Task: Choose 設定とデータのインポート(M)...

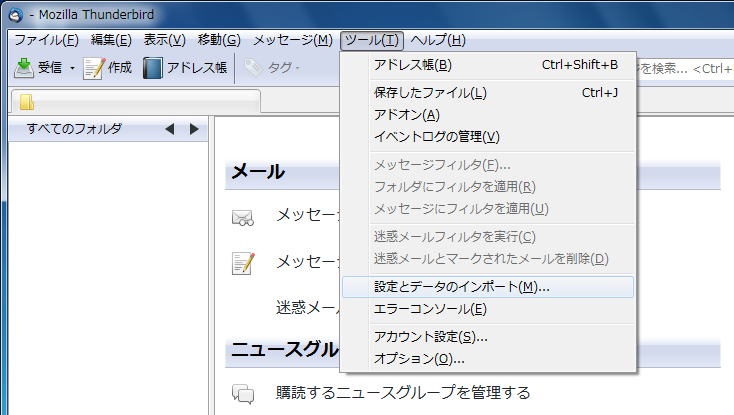Action: coord(488,287)
